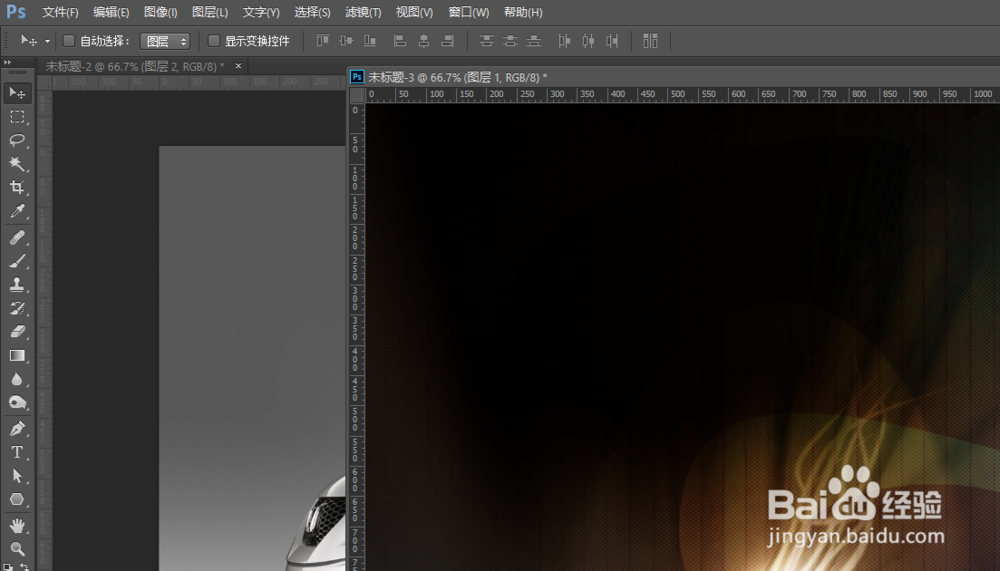Click the ruler origin corner of 未标题-3

coord(357,95)
